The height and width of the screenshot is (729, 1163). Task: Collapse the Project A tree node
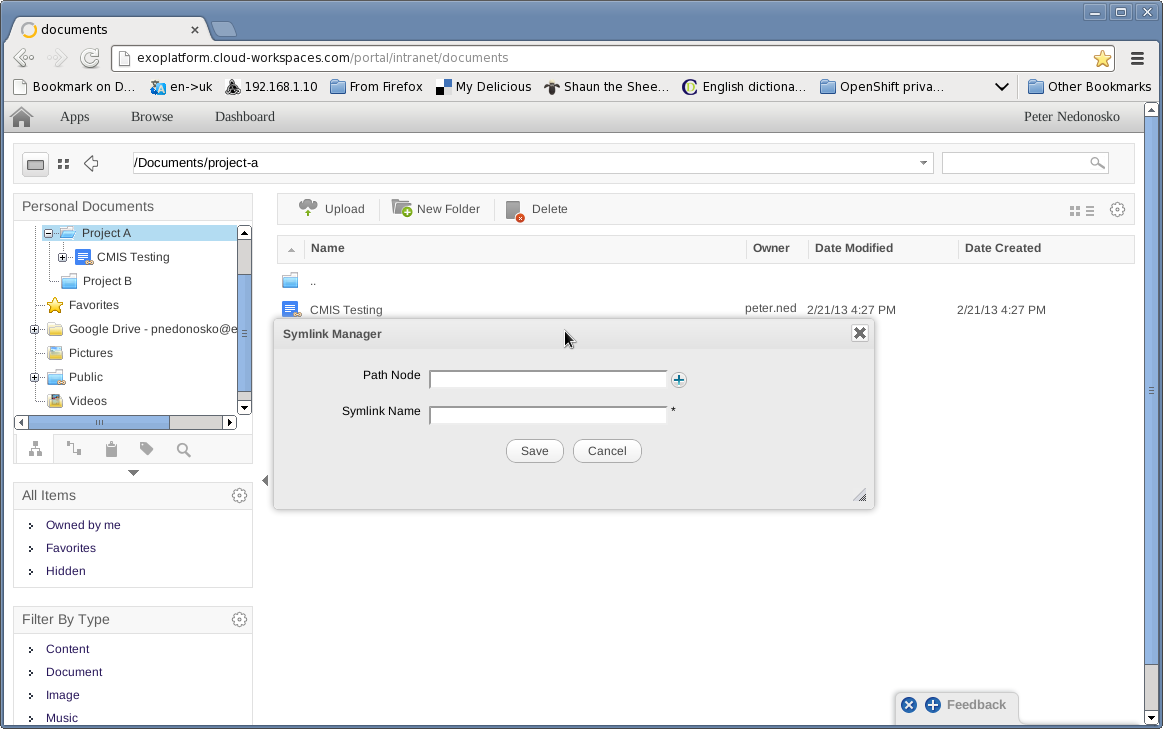pos(48,233)
